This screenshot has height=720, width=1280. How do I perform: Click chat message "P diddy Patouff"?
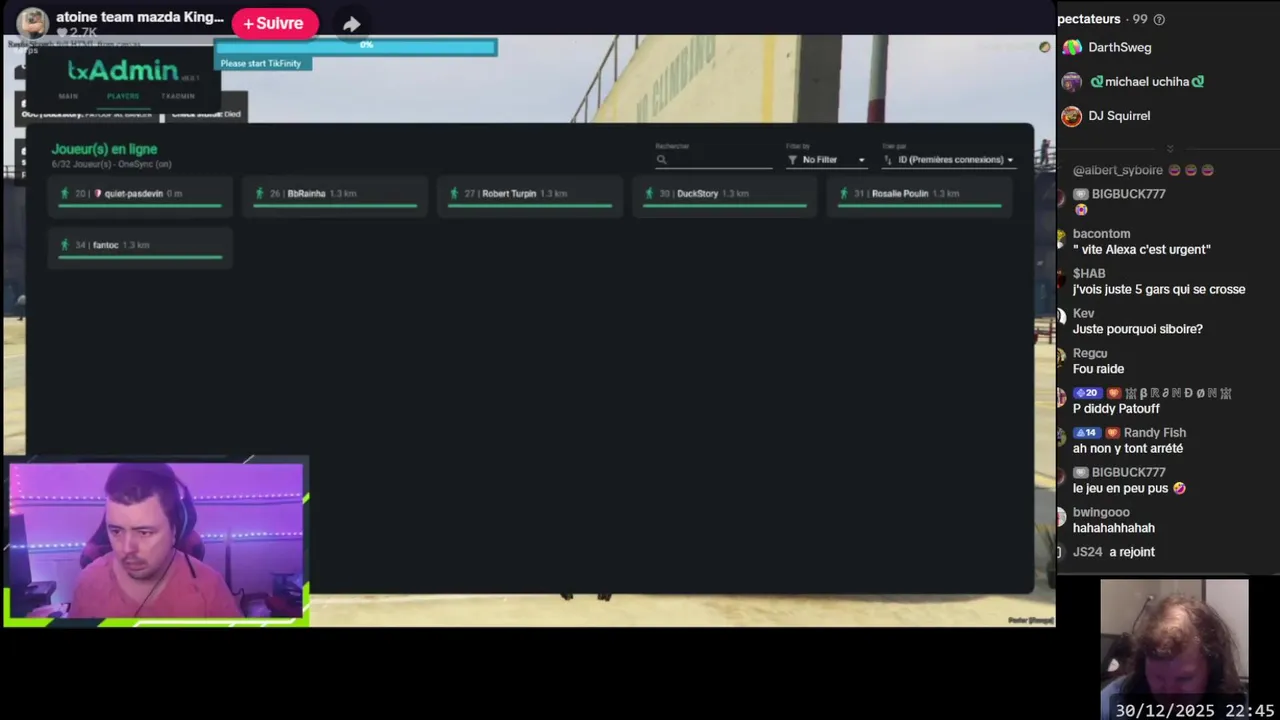(1116, 409)
